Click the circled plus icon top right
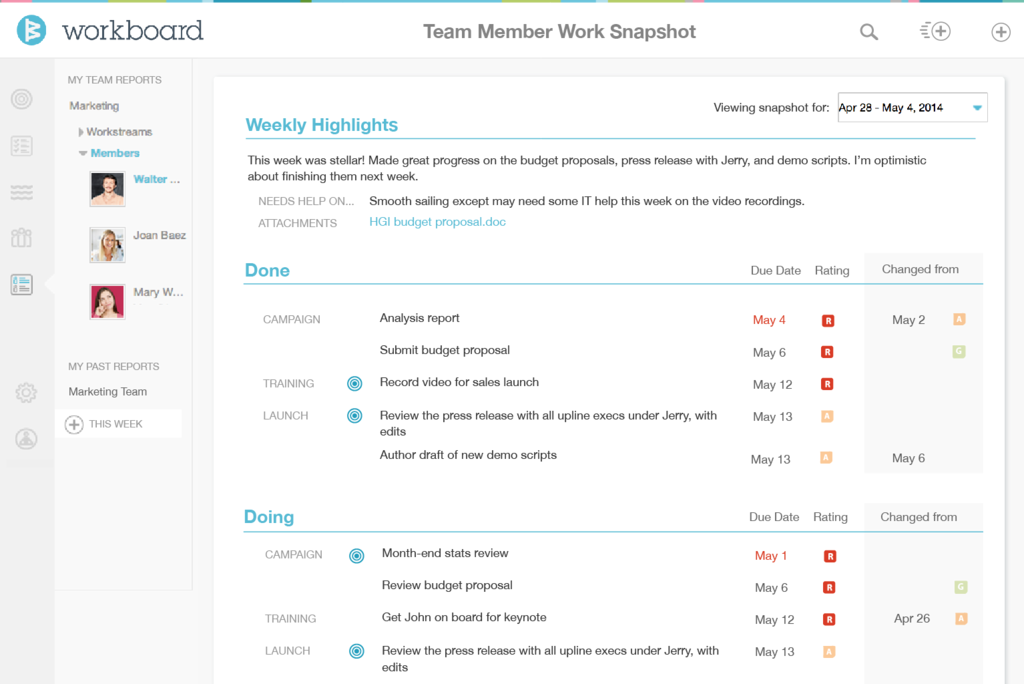The height and width of the screenshot is (684, 1024). coord(1000,32)
